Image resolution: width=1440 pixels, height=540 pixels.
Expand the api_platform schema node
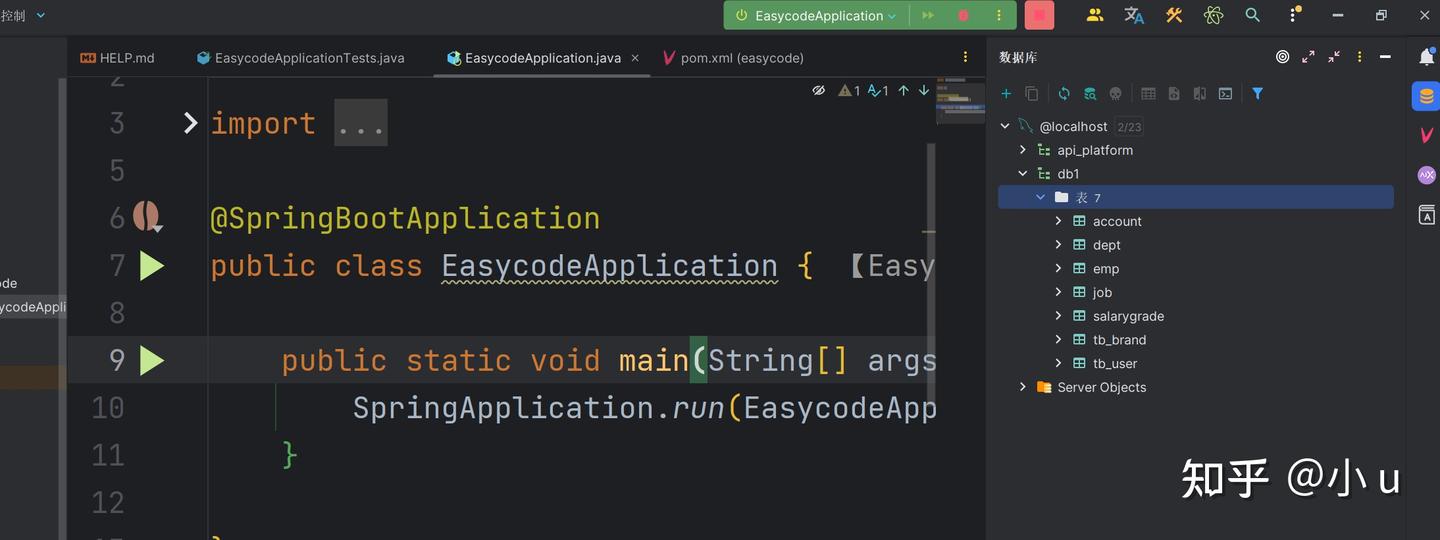pos(1022,150)
